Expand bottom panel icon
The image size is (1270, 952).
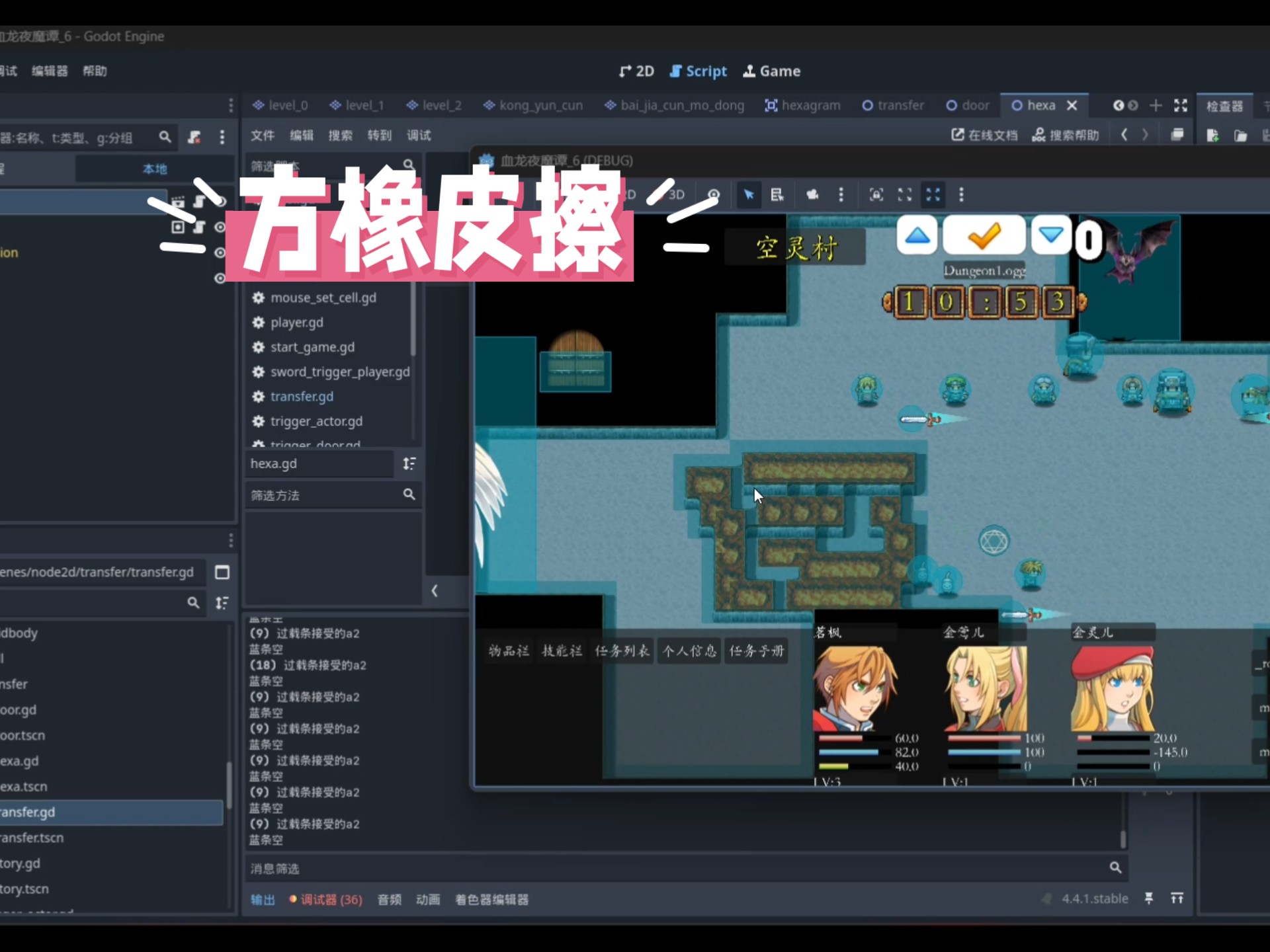point(1177,898)
